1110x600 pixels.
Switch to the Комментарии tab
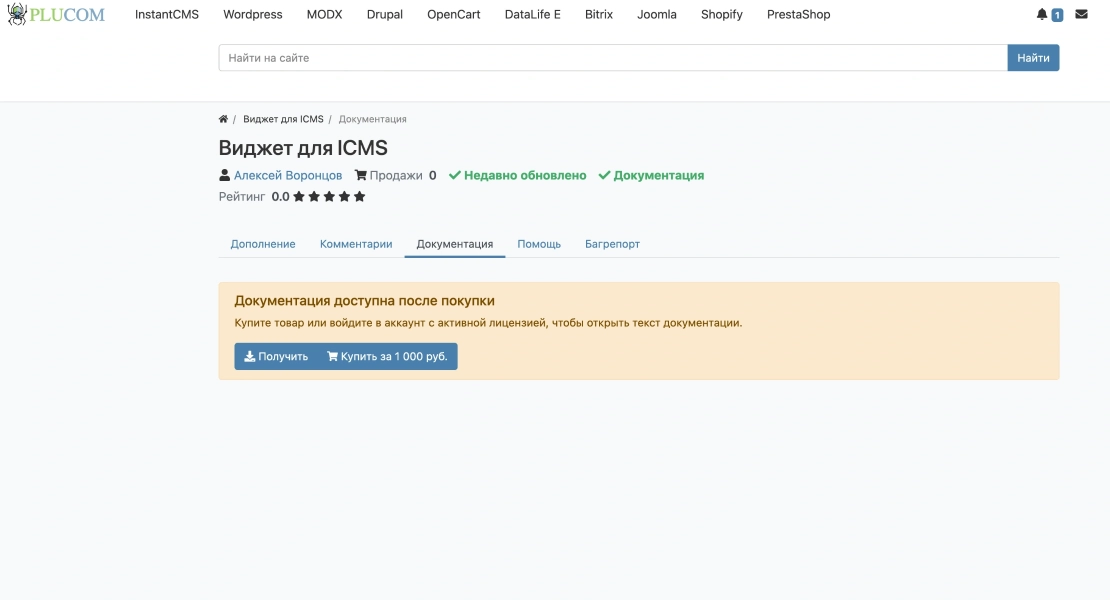click(x=356, y=244)
